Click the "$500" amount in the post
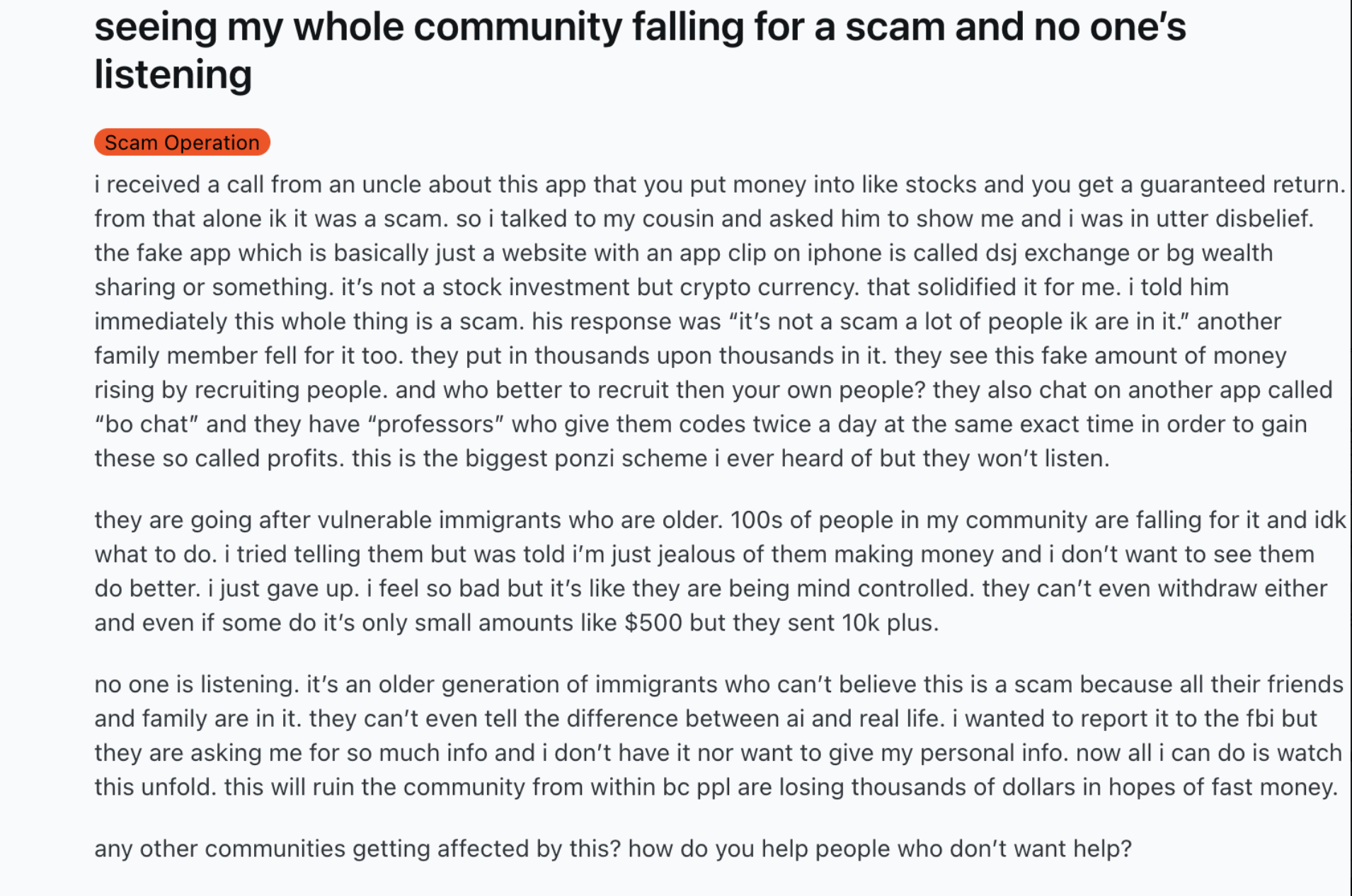 (x=653, y=623)
